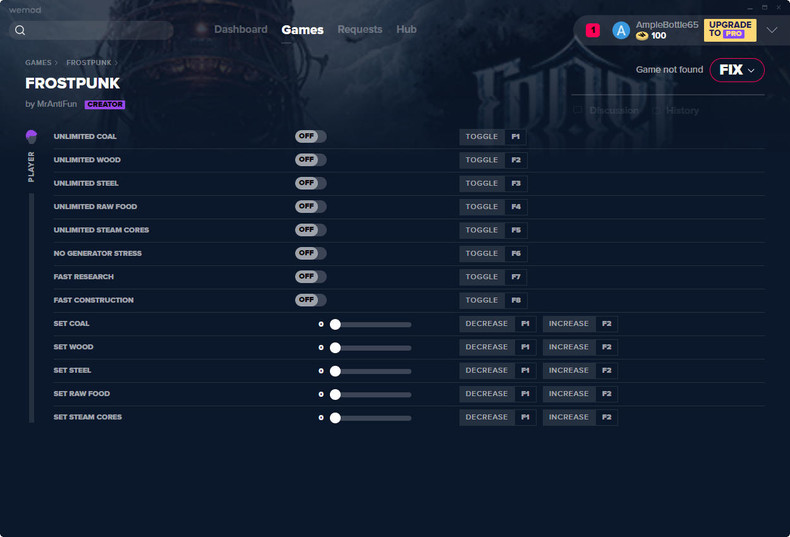Click Toggle F1 hotkey for Unlimited Coal
Screen dimensions: 790x537
(493, 137)
